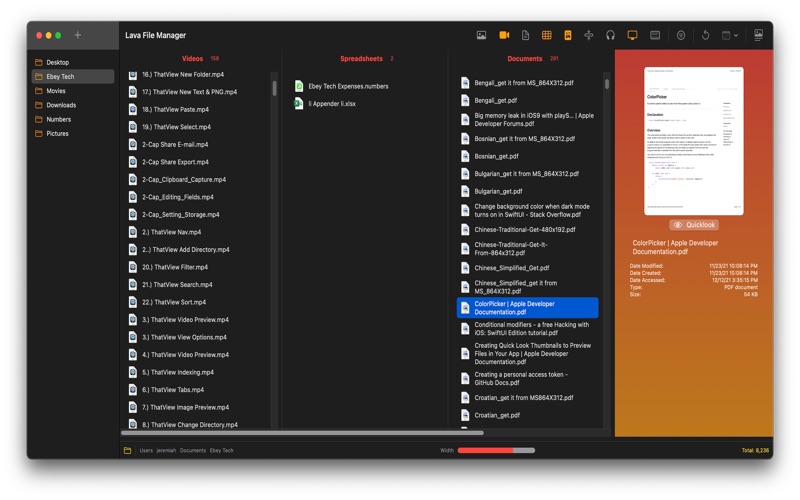Screen dimensions: 800x500
Task: Click the Width slider in the status bar
Action: (495, 451)
